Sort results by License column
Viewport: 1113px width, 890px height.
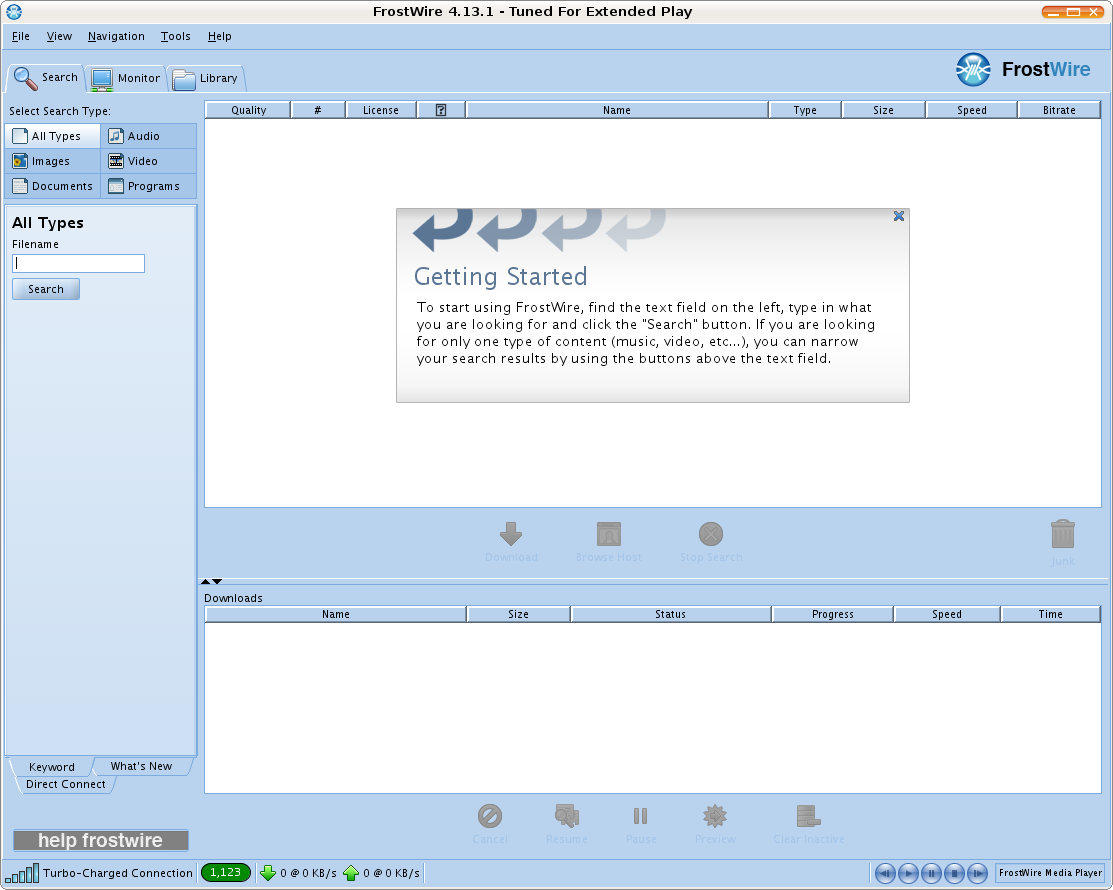coord(381,110)
